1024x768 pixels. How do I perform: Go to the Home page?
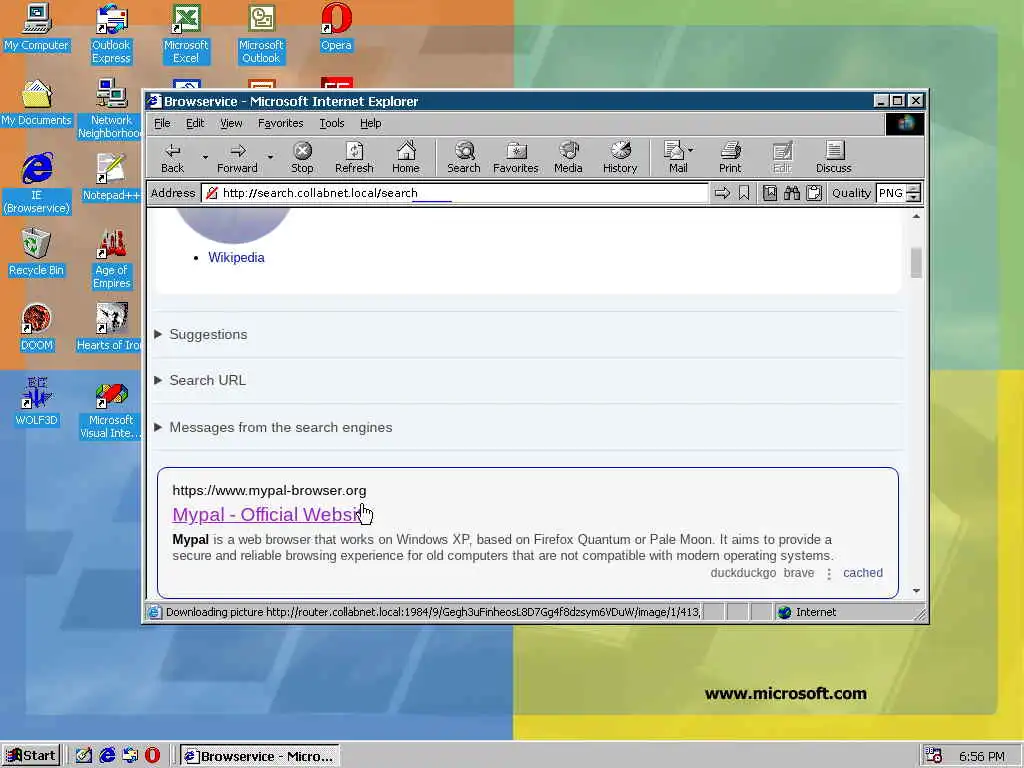[406, 158]
